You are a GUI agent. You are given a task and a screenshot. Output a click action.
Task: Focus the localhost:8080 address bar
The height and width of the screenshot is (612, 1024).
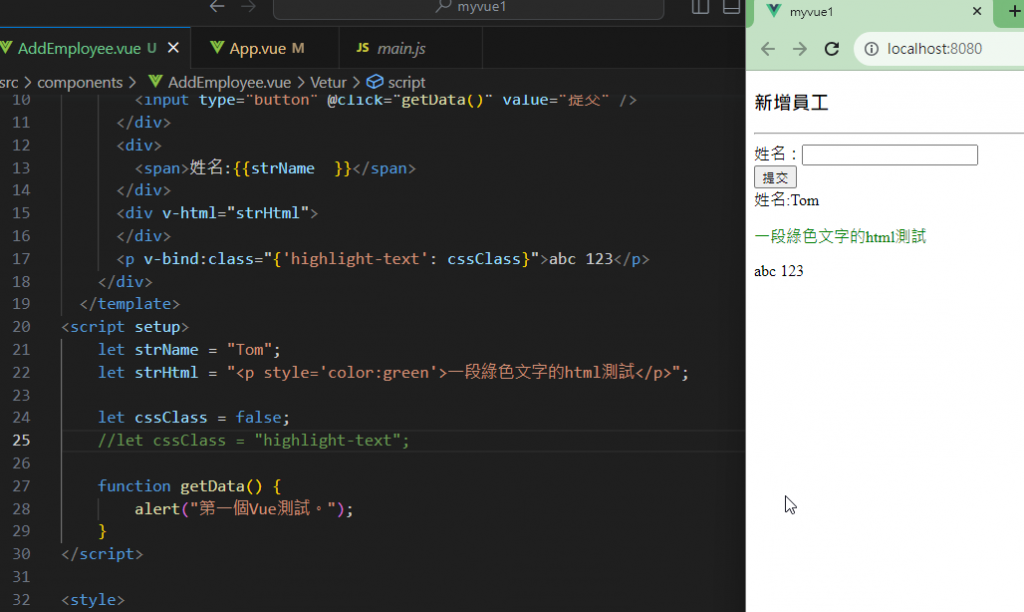click(x=940, y=49)
